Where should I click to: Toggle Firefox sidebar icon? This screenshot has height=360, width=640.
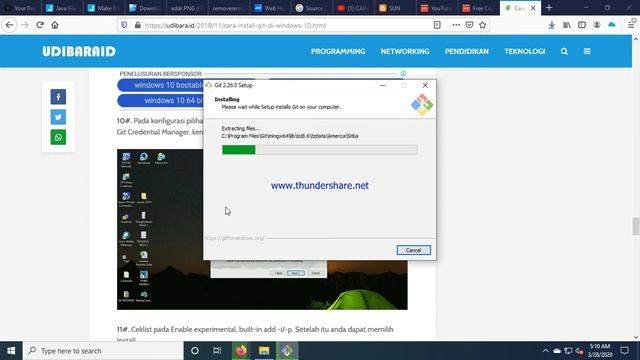pyautogui.click(x=582, y=25)
